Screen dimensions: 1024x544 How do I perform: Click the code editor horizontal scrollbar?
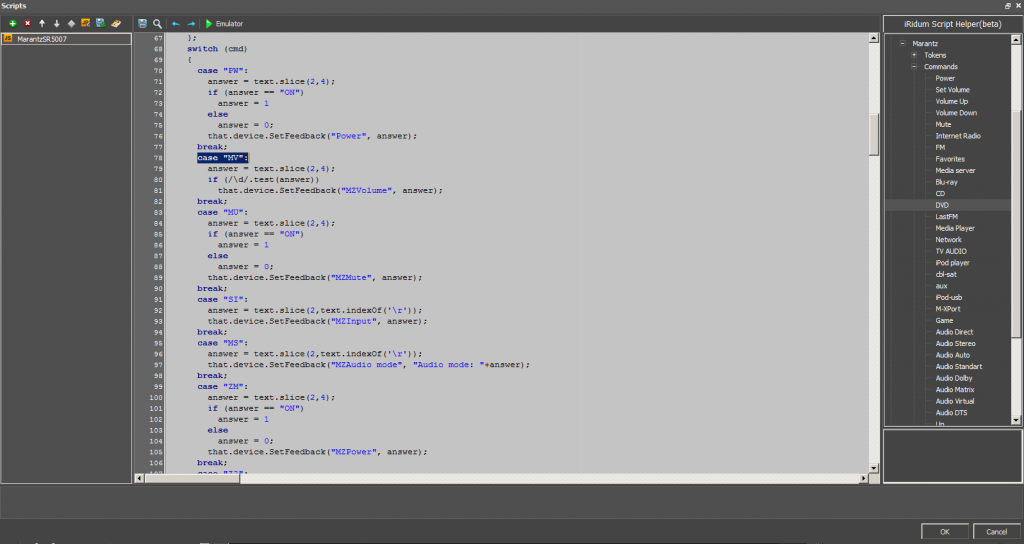click(x=200, y=478)
